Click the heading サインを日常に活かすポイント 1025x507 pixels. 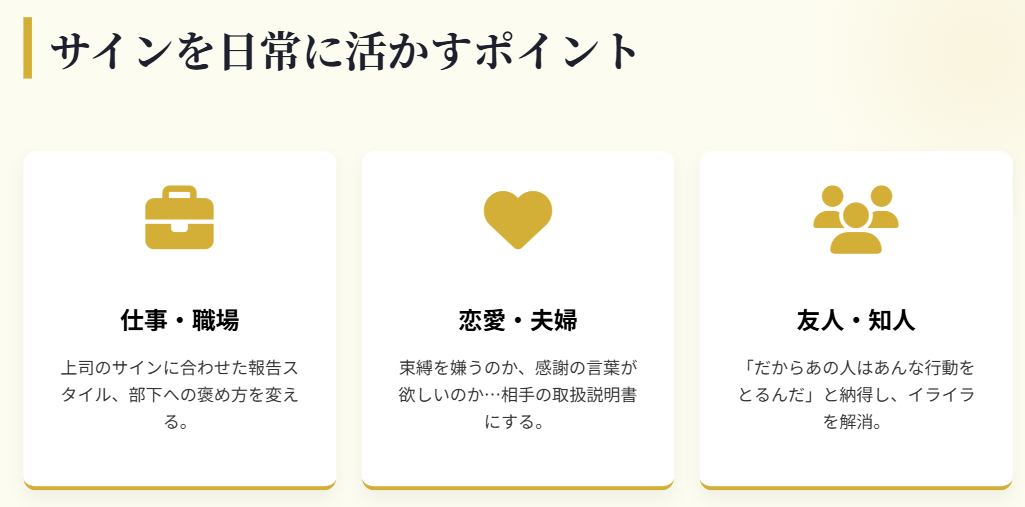click(344, 50)
